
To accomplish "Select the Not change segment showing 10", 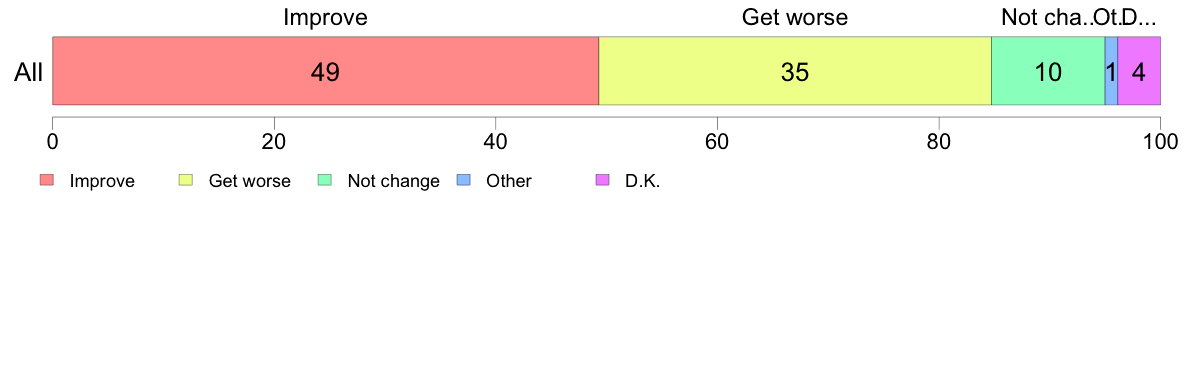I will pos(1049,70).
